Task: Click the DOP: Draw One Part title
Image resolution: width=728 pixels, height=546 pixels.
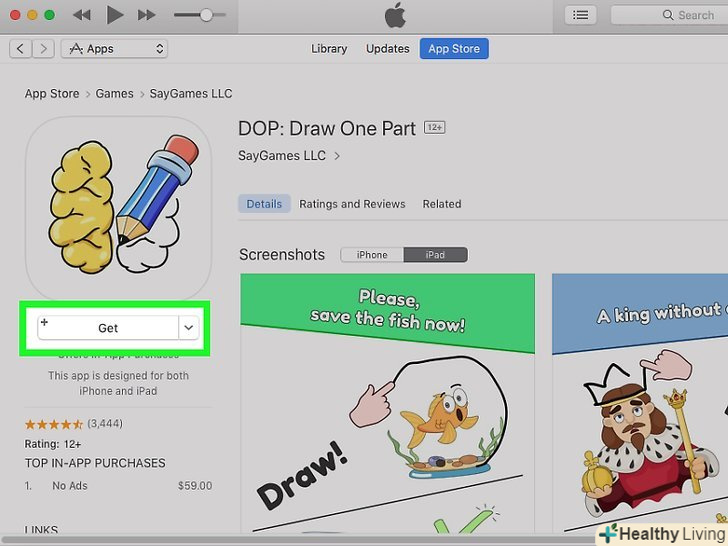Action: coord(327,129)
